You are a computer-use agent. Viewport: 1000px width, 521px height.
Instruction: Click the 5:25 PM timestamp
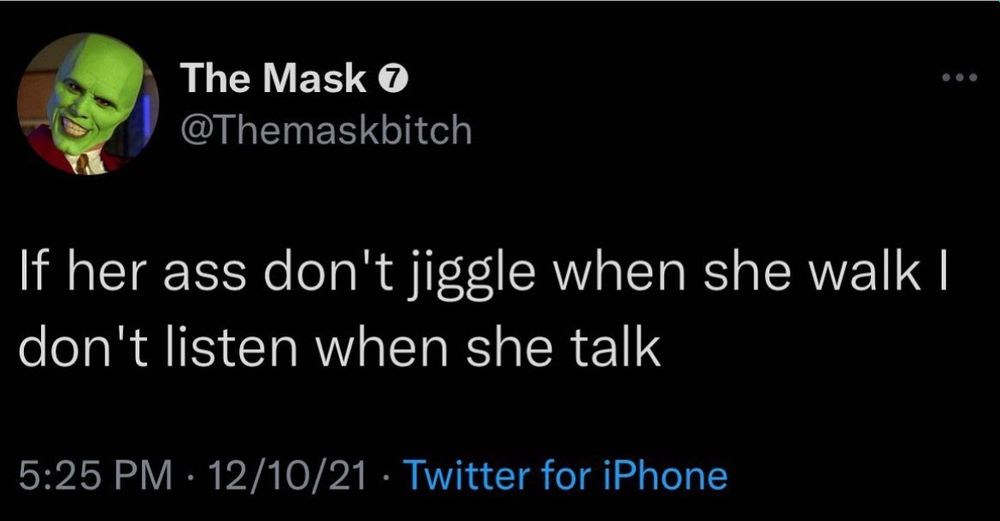click(96, 476)
